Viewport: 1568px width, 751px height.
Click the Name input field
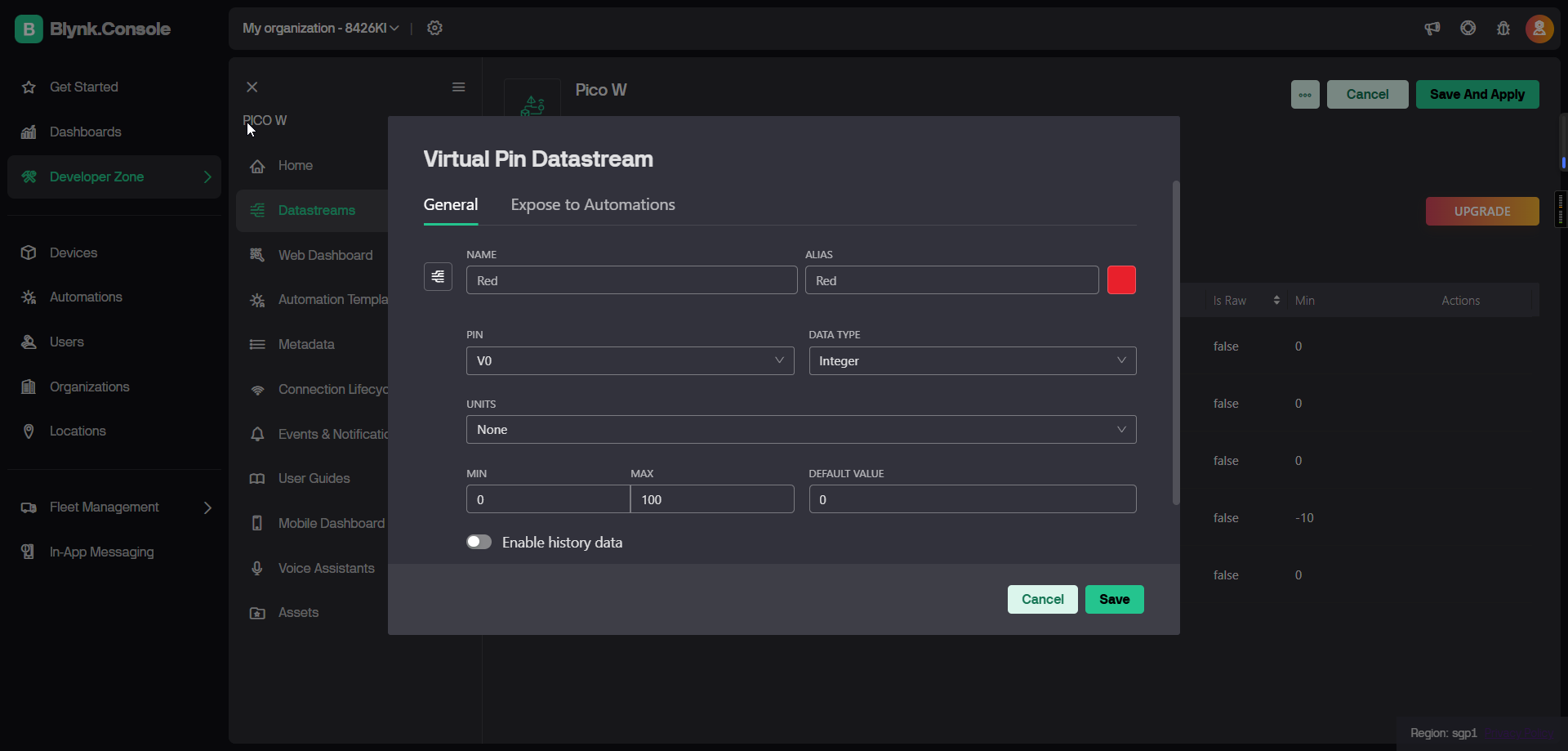(x=631, y=280)
